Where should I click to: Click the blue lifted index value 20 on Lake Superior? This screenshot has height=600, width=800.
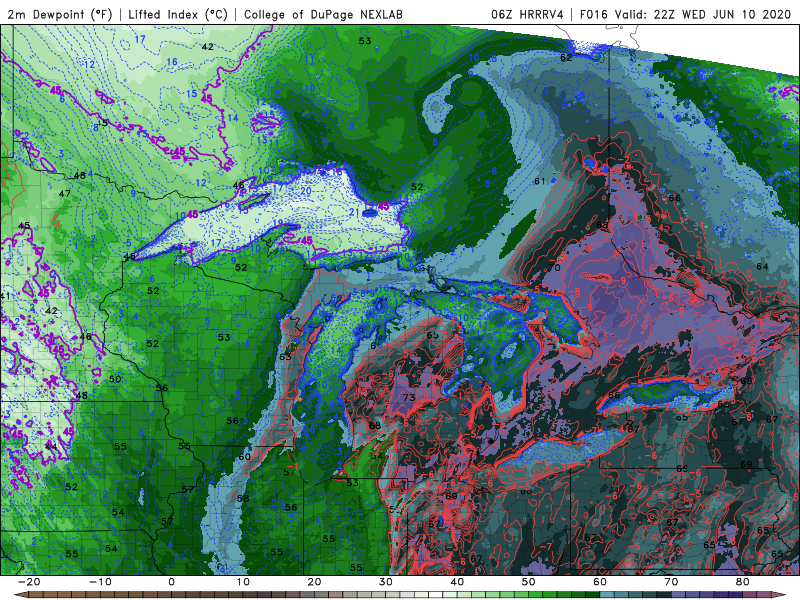pyautogui.click(x=306, y=191)
